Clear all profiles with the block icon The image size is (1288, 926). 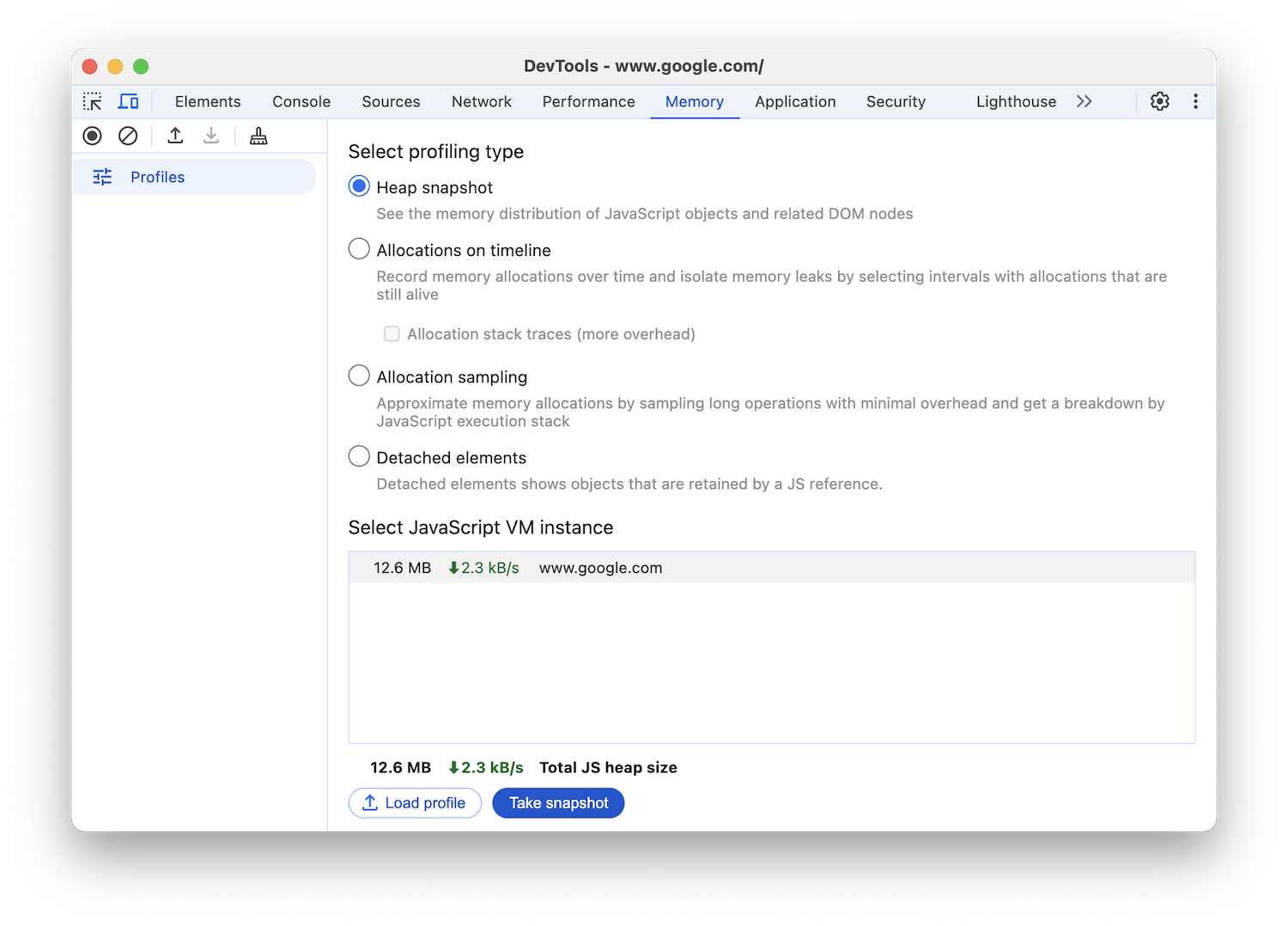coord(128,136)
